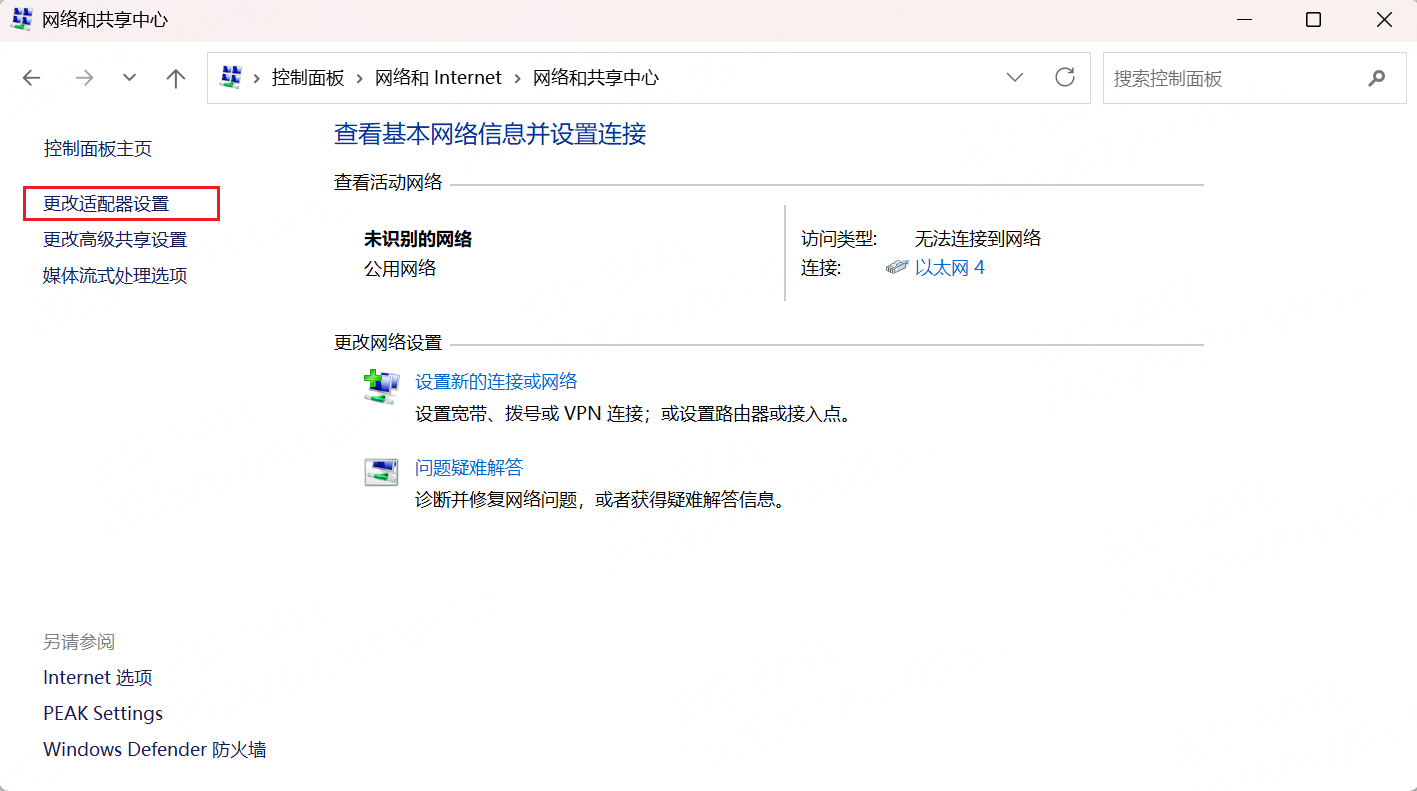Open 更改高级共享设置 link
Screen dimensions: 1417x791
click(115, 240)
